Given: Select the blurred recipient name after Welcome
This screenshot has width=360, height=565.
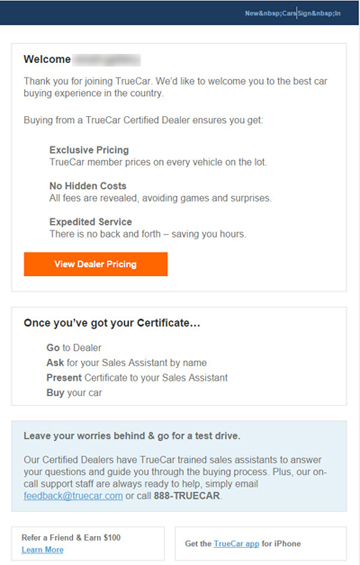Looking at the screenshot, I should 106,59.
